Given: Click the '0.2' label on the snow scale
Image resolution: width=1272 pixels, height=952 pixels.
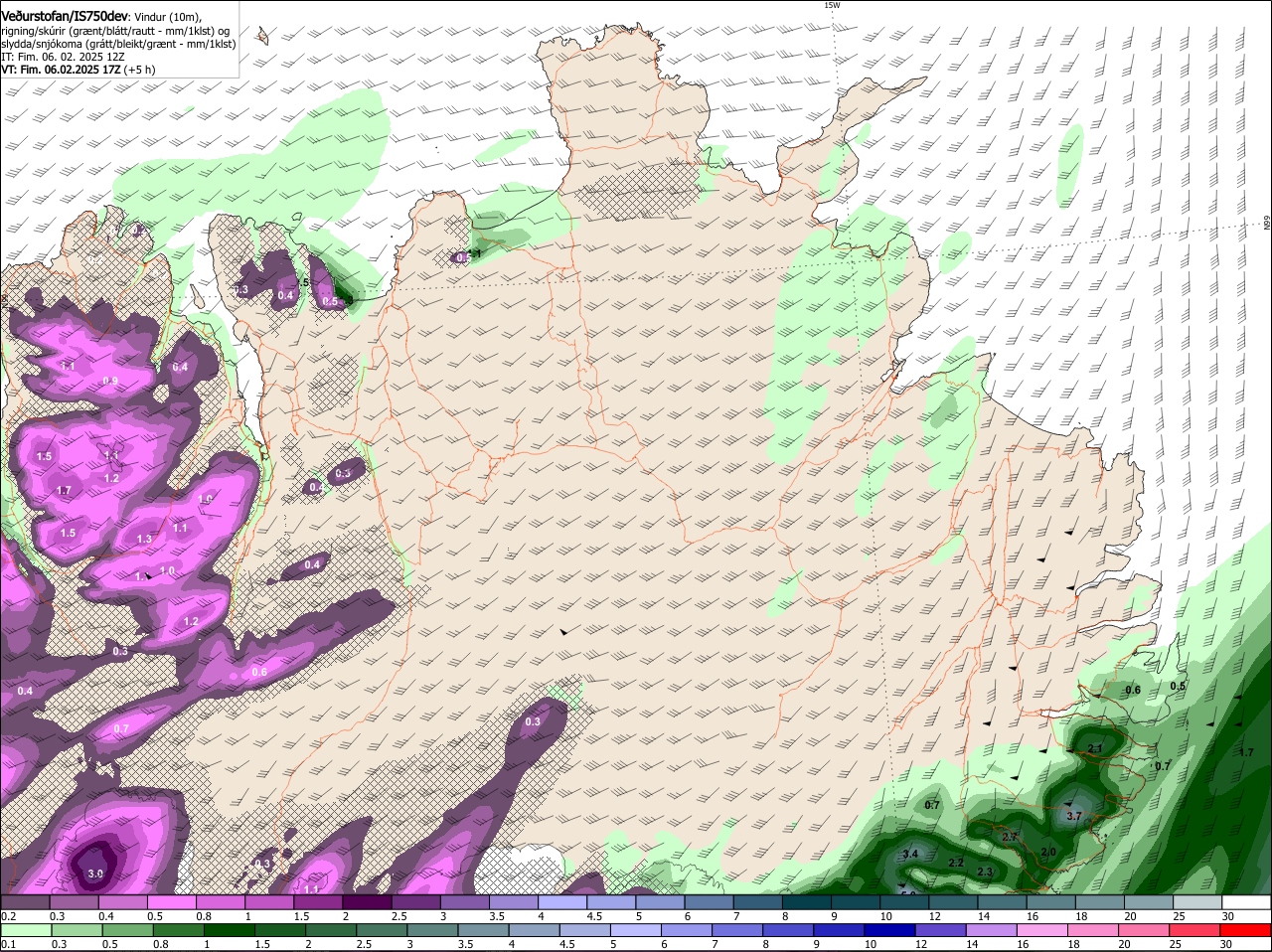Looking at the screenshot, I should click(8, 916).
